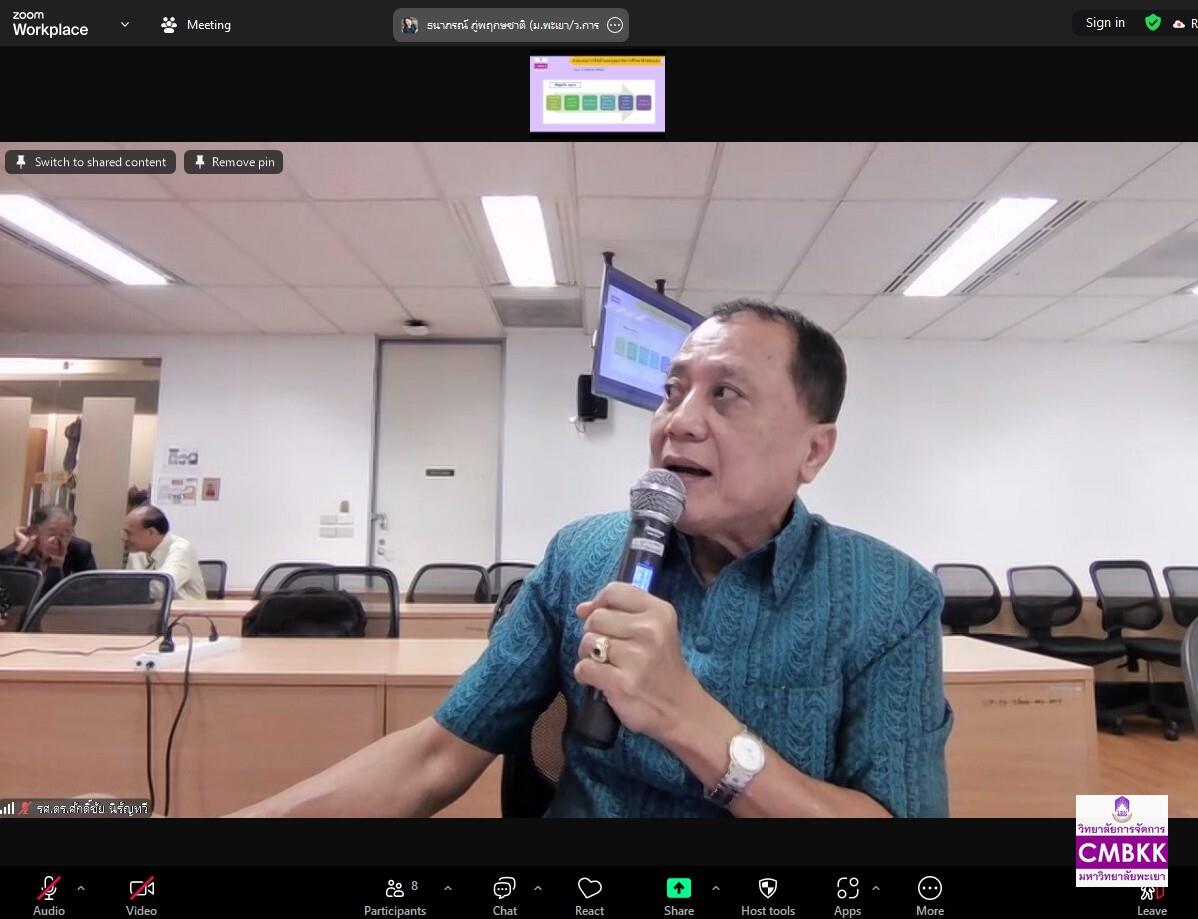The height and width of the screenshot is (919, 1198).
Task: Open the Zoom Workplace dropdown chevron
Action: pos(125,24)
